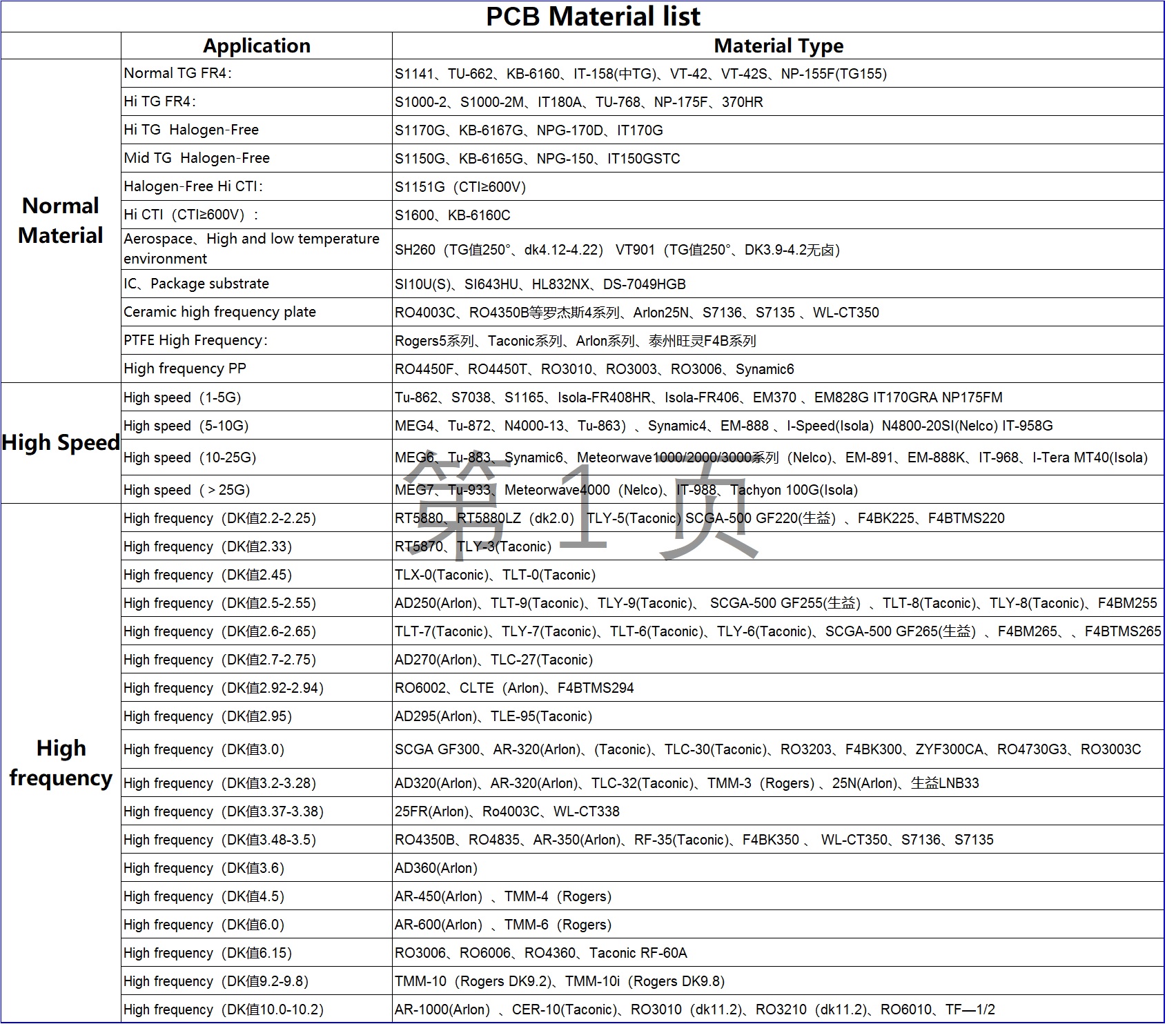This screenshot has width=1176, height=1024.
Task: Click the Ceramic high frequency plate cell
Action: [256, 312]
